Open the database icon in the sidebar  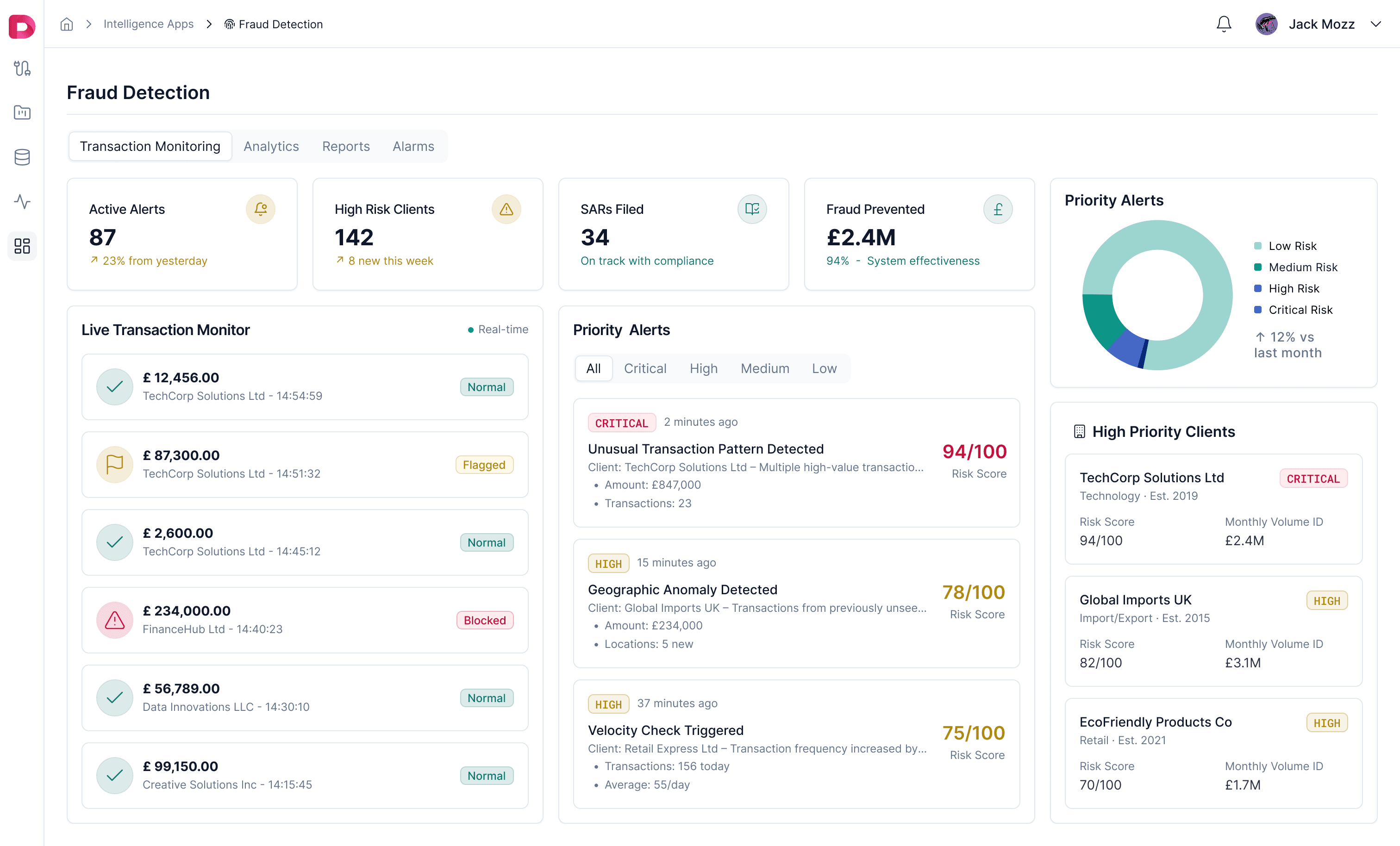[22, 157]
